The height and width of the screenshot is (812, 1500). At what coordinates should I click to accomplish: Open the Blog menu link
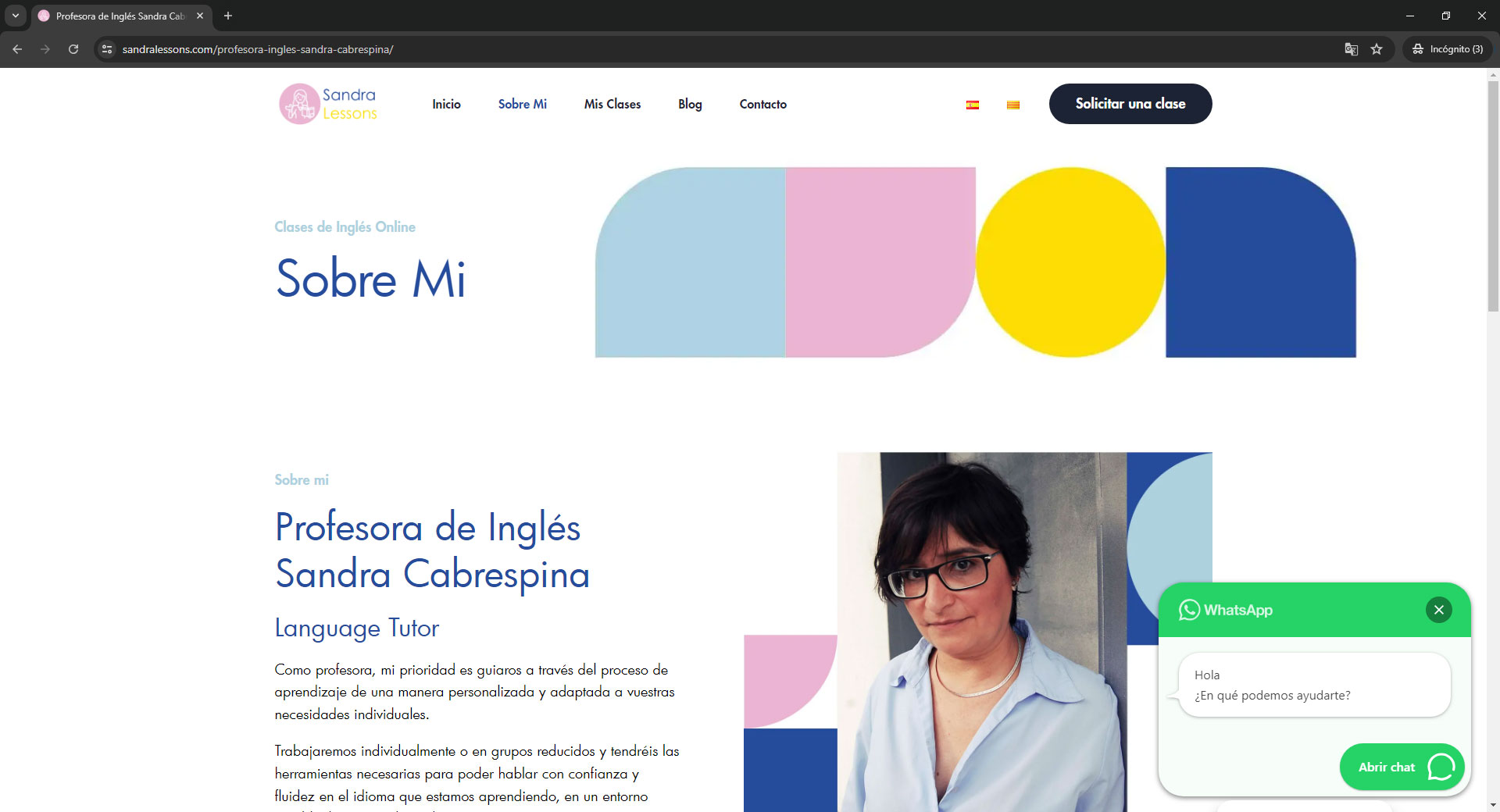pos(690,104)
